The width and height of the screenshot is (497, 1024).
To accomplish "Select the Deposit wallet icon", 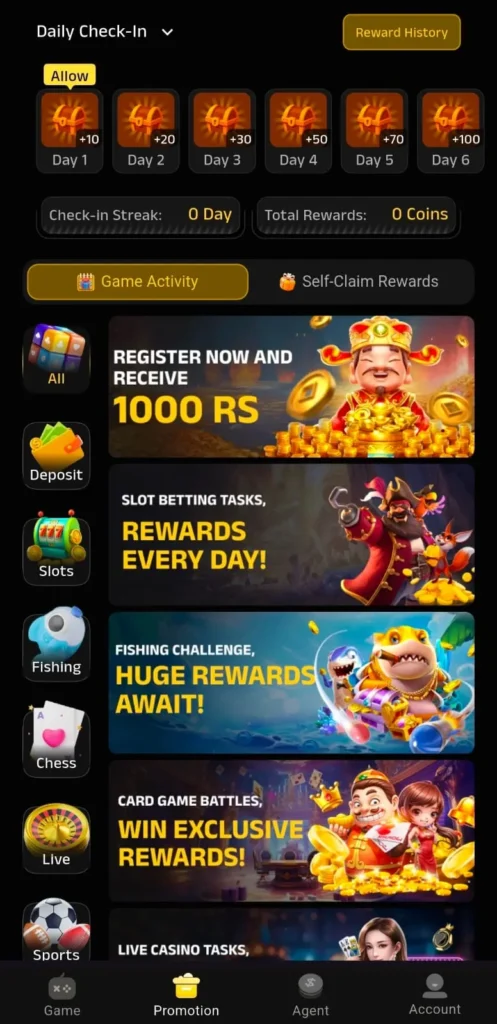I will [x=56, y=455].
